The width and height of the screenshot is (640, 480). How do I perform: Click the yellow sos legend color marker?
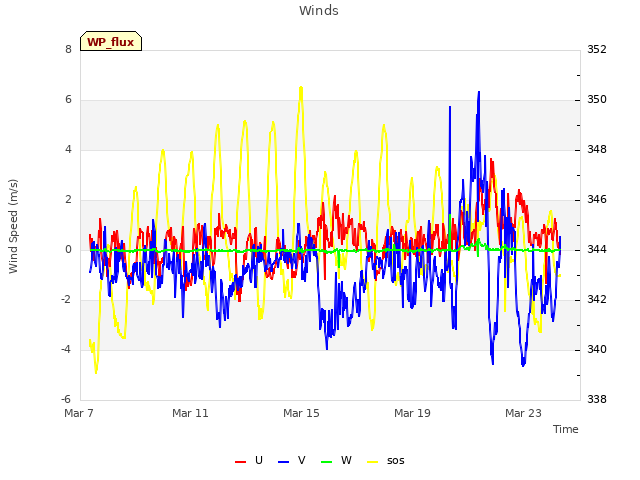click(373, 462)
